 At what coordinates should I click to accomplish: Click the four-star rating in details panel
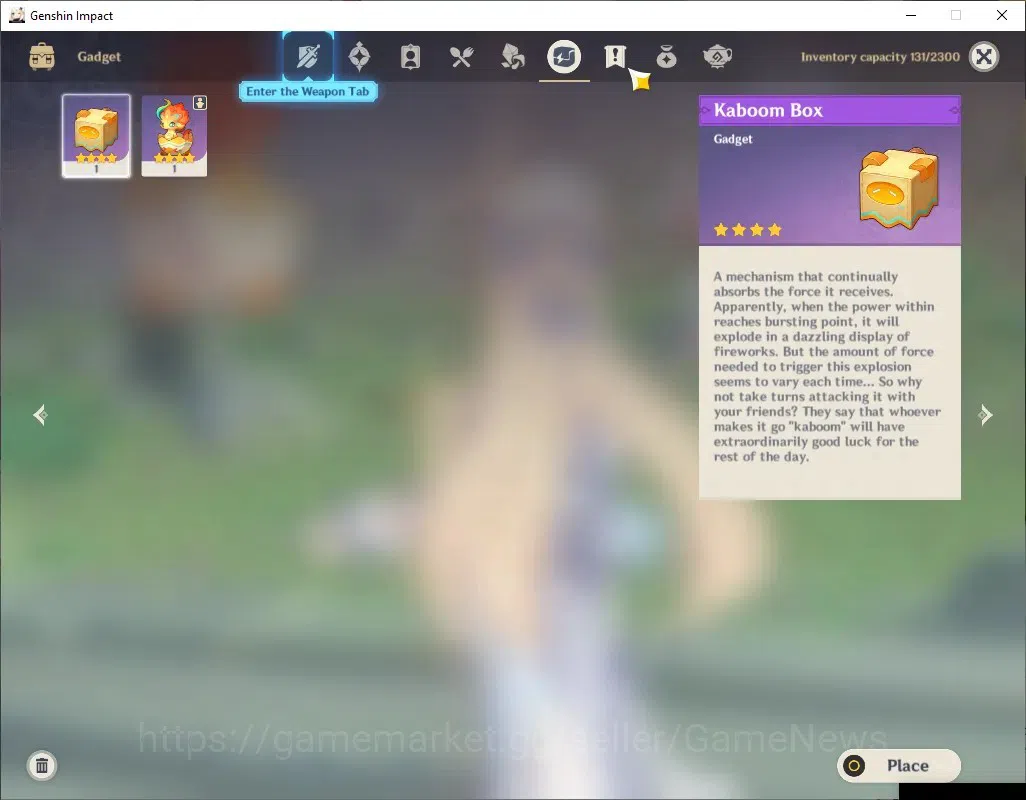click(x=747, y=230)
